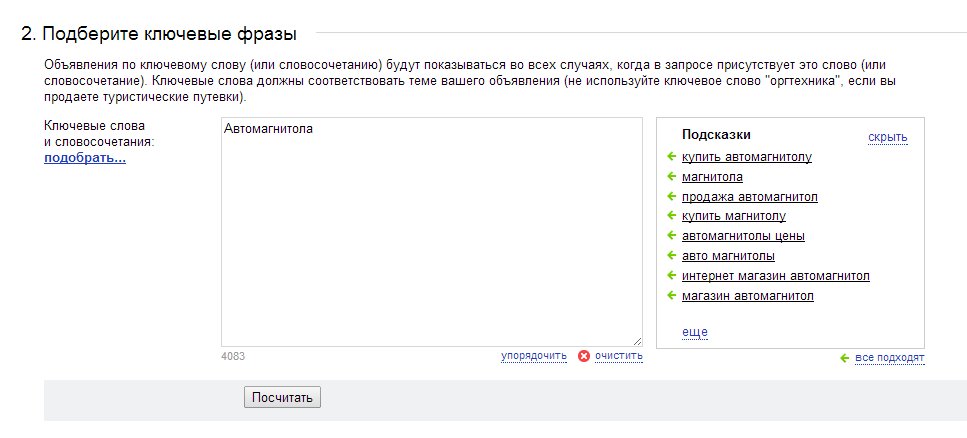Grab the text area resize handle

[x=637, y=341]
